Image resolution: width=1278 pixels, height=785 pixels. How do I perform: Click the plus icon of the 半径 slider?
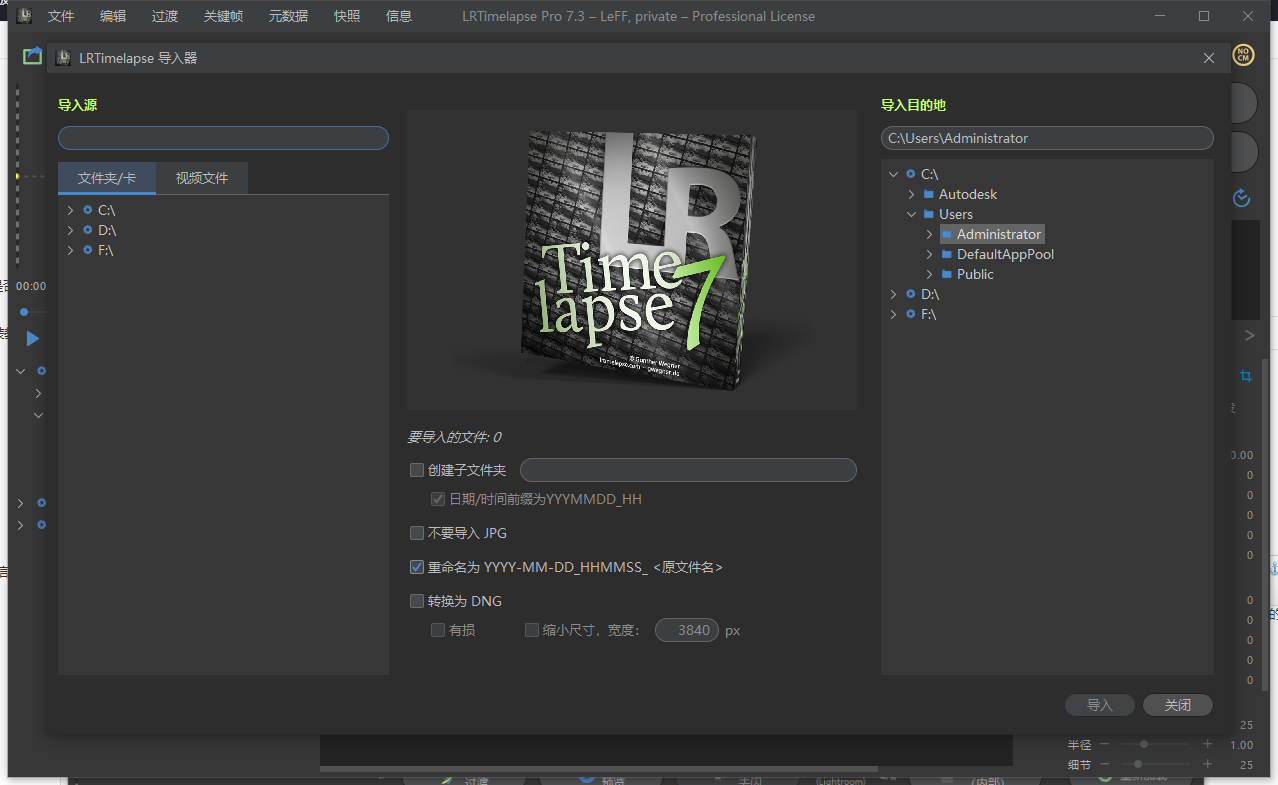point(1208,745)
